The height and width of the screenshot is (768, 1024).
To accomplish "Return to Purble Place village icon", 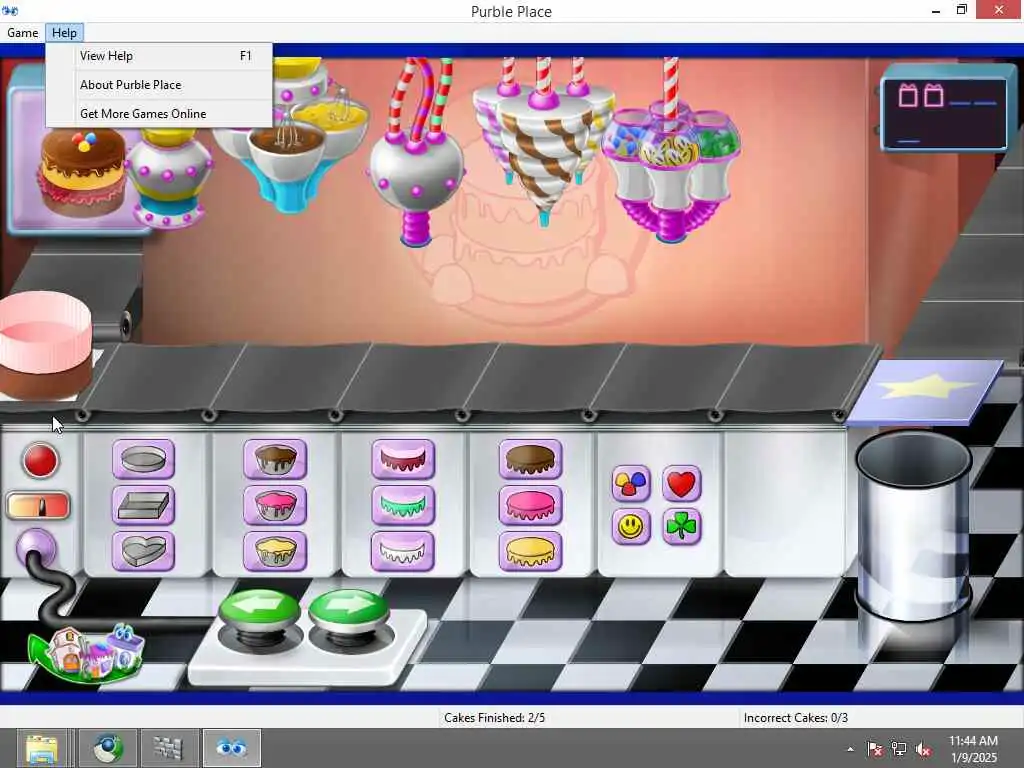I will (86, 653).
